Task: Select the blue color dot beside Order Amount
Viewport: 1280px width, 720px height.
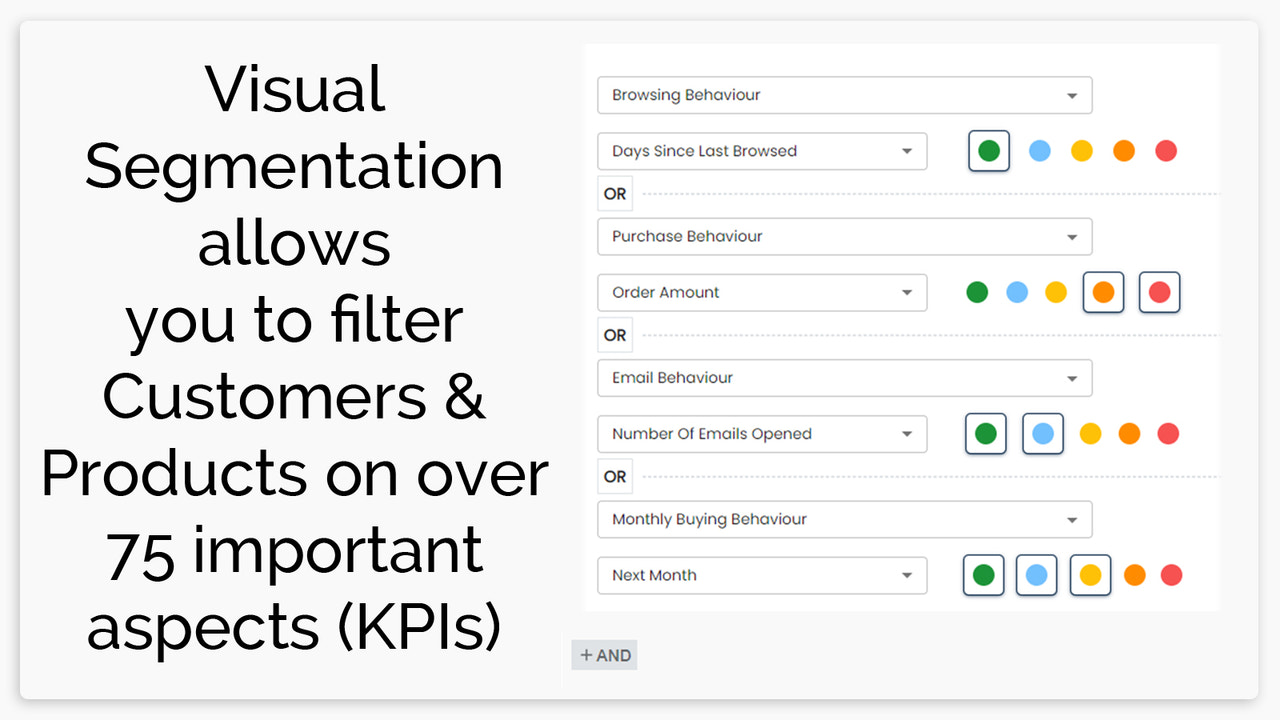Action: click(x=1017, y=292)
